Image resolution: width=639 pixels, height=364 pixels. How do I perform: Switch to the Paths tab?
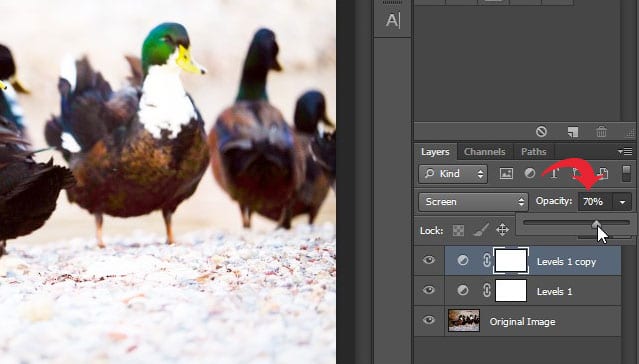click(x=533, y=152)
